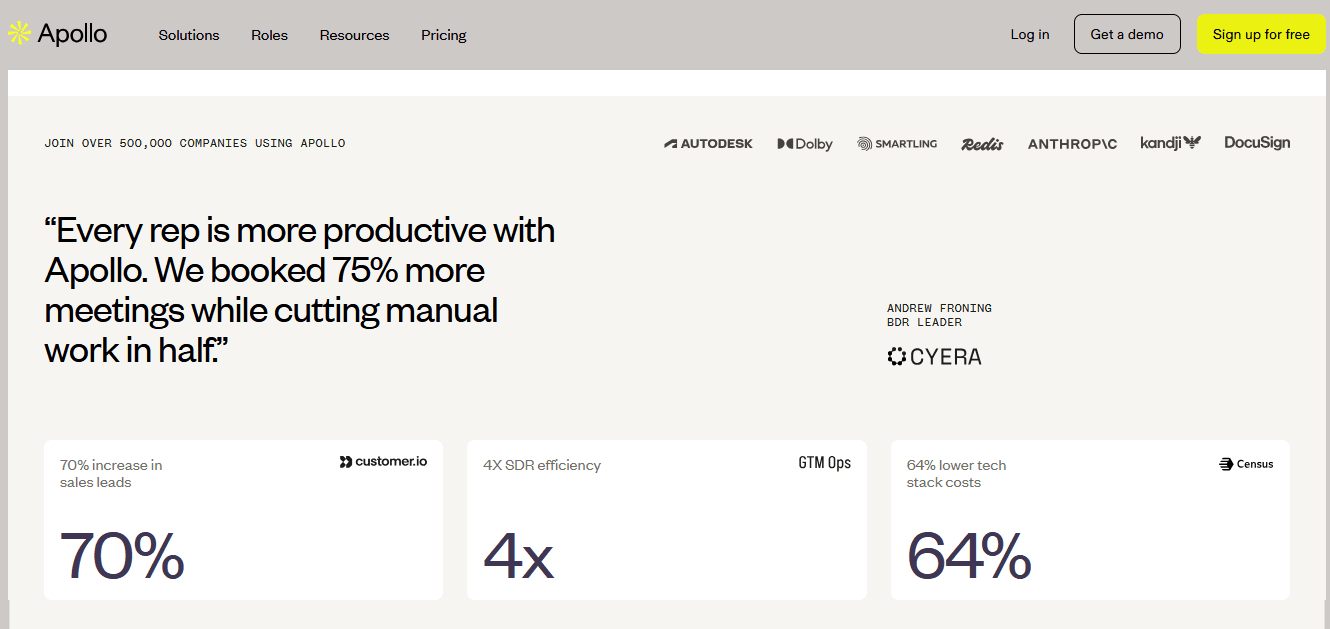The width and height of the screenshot is (1330, 629).
Task: Click the Dolby brand logo
Action: coord(804,143)
